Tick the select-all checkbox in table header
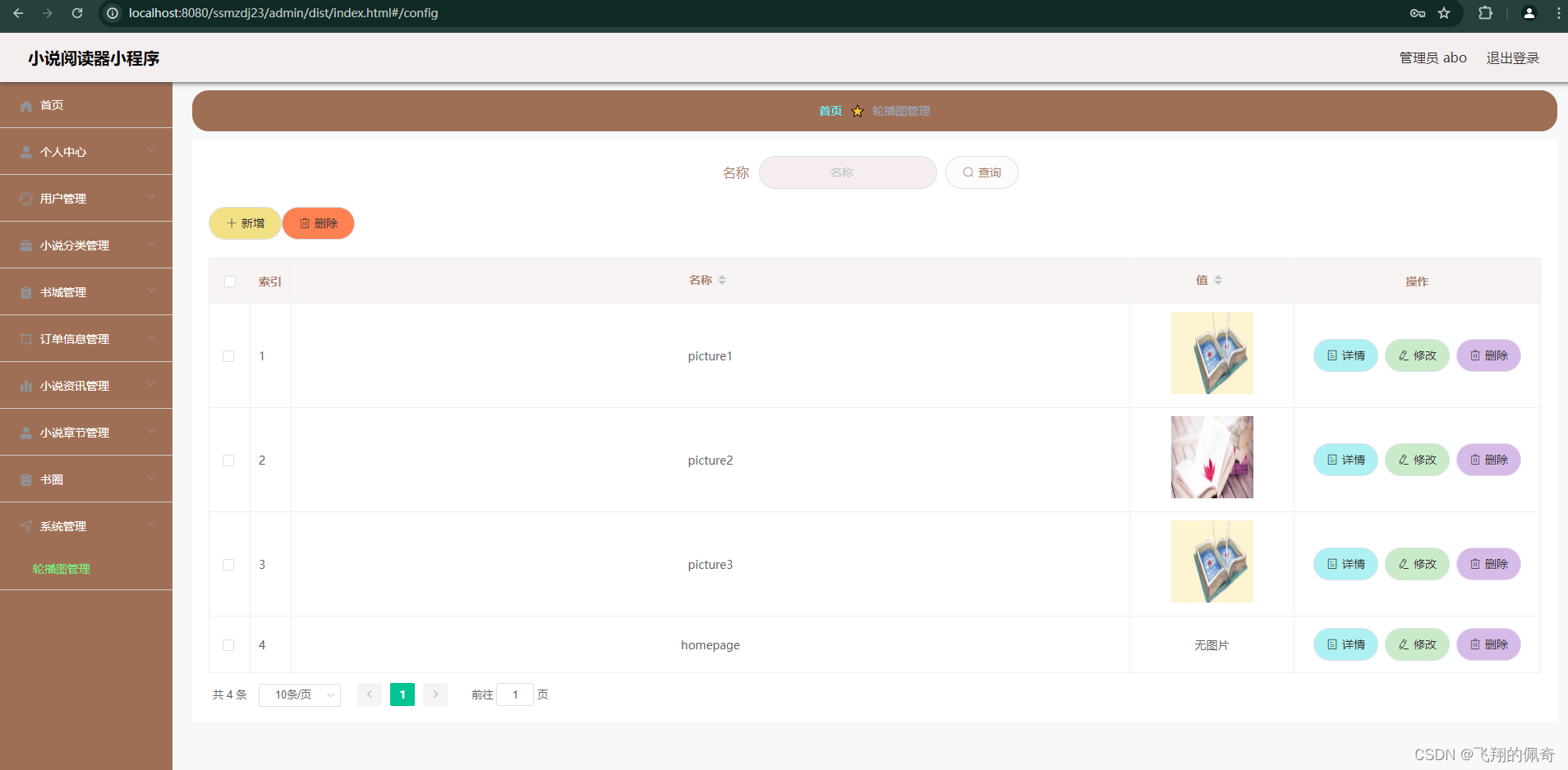 (x=230, y=282)
